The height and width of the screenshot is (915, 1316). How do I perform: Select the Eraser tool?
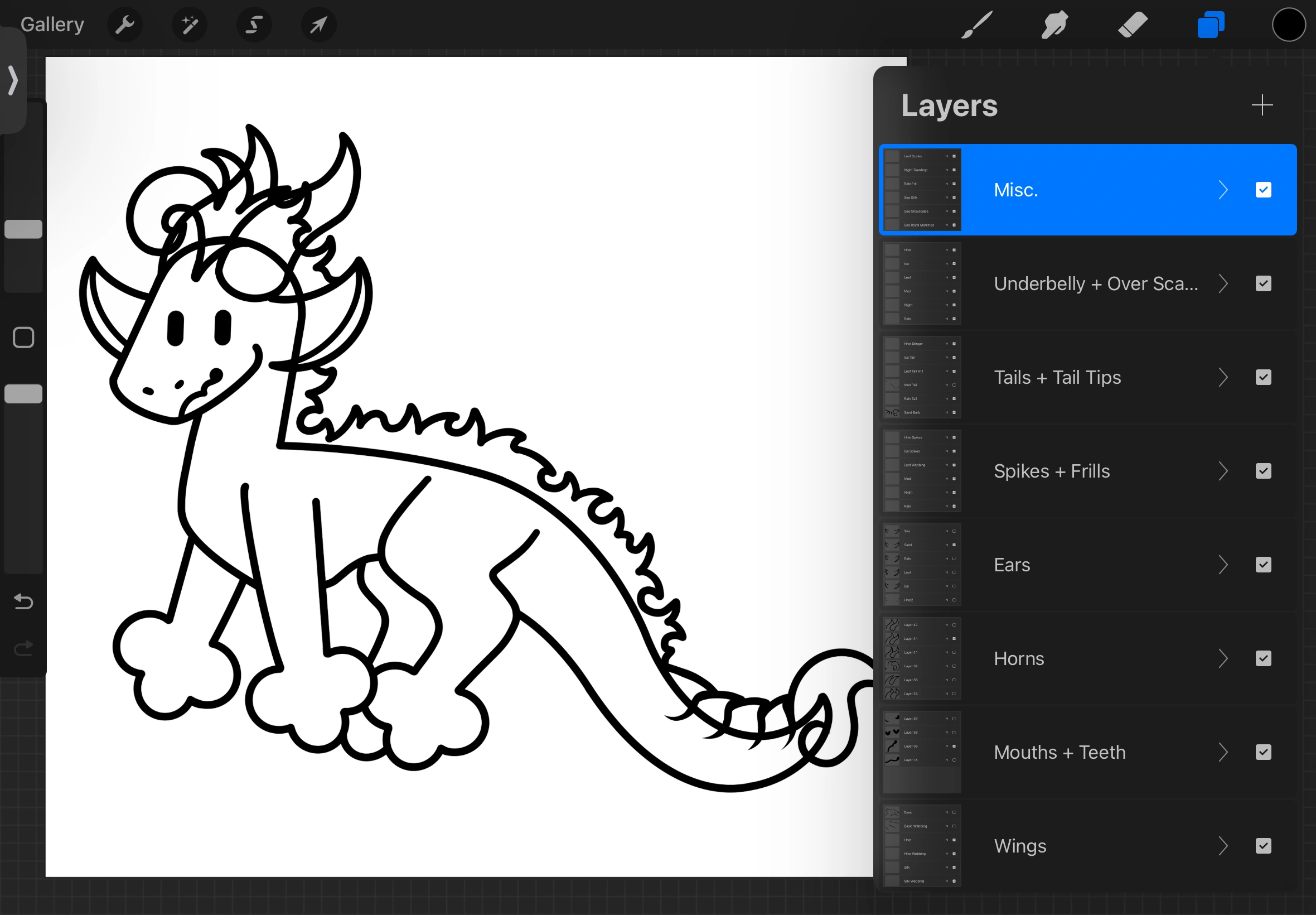(x=1133, y=25)
